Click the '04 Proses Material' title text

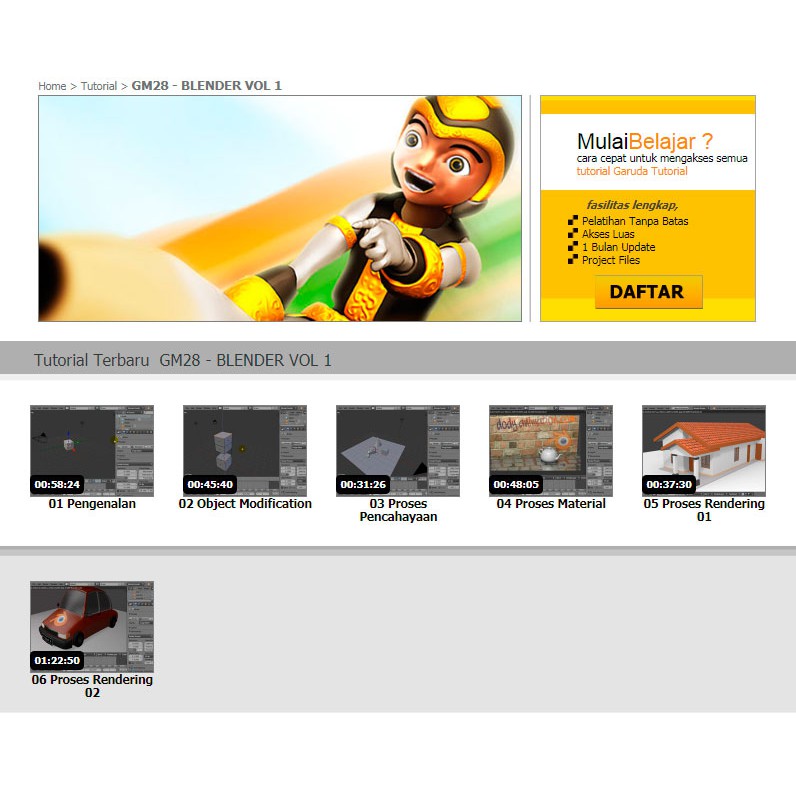(x=551, y=504)
